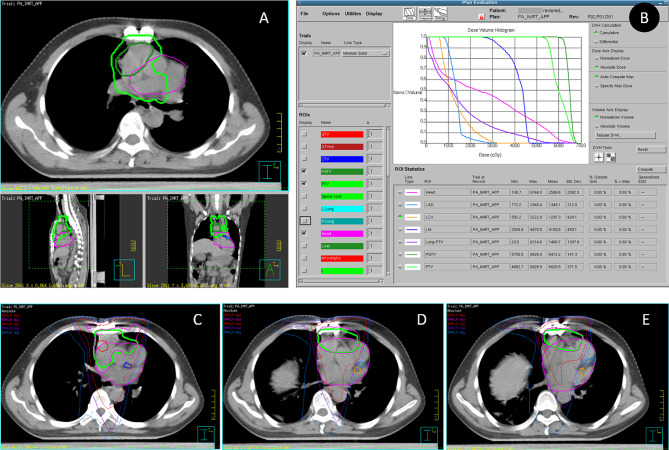Select the DVH plot icon in top toolbar
The height and width of the screenshot is (450, 669).
point(410,14)
